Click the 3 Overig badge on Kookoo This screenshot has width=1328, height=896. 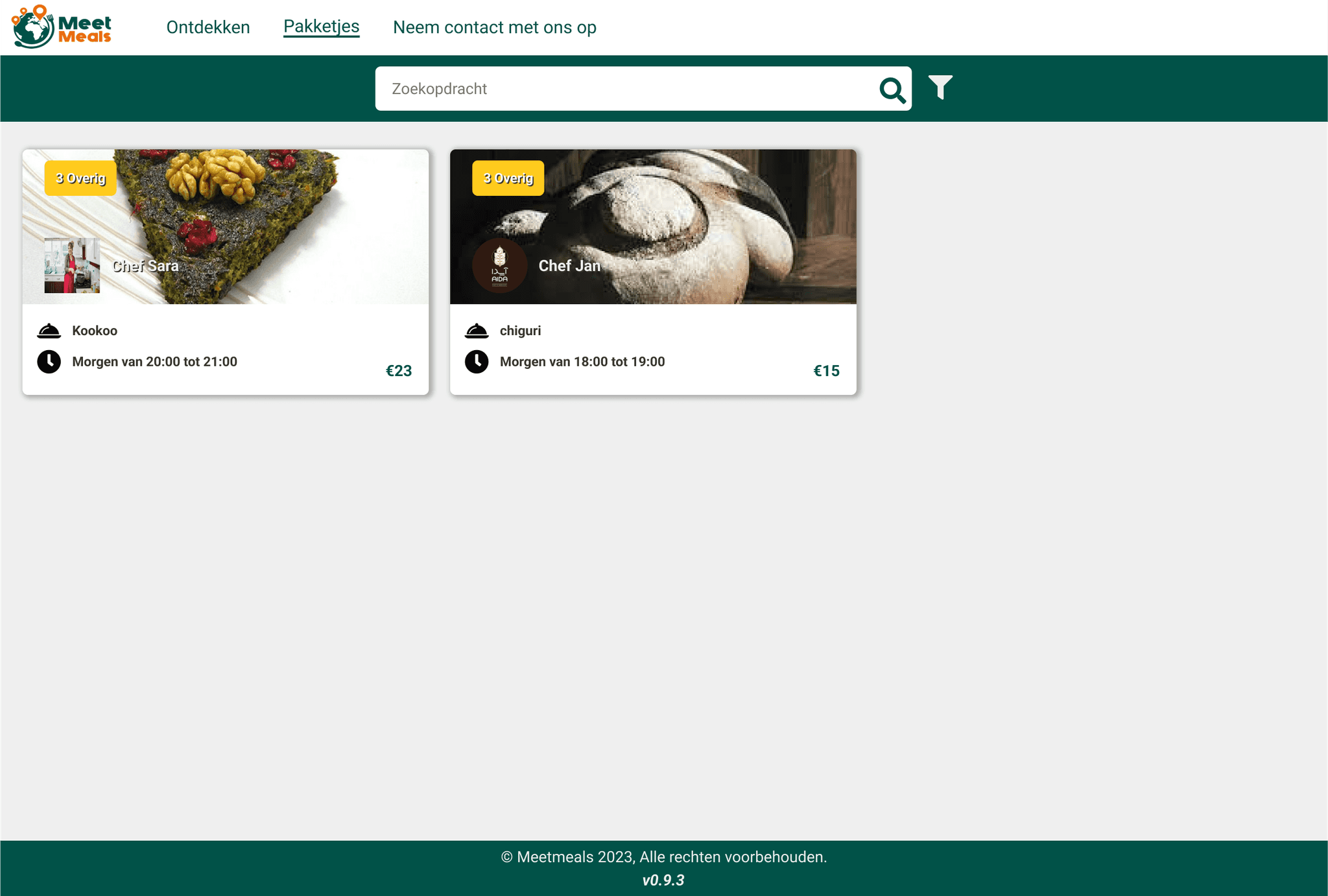(x=80, y=178)
